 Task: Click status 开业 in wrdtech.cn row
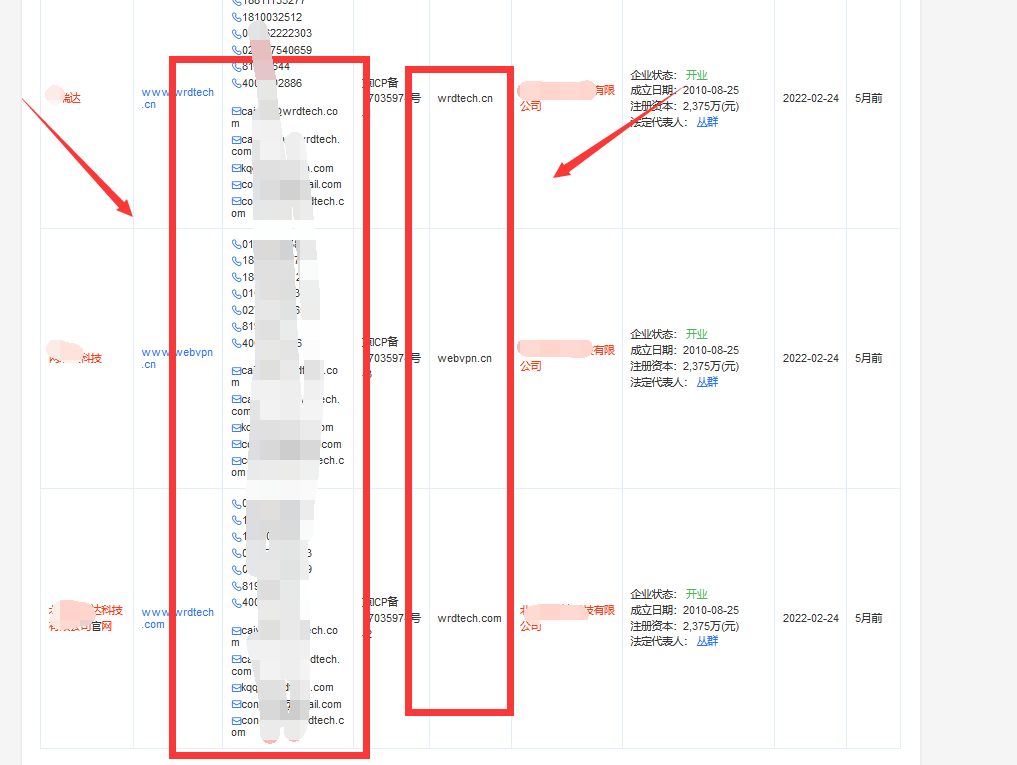(697, 75)
